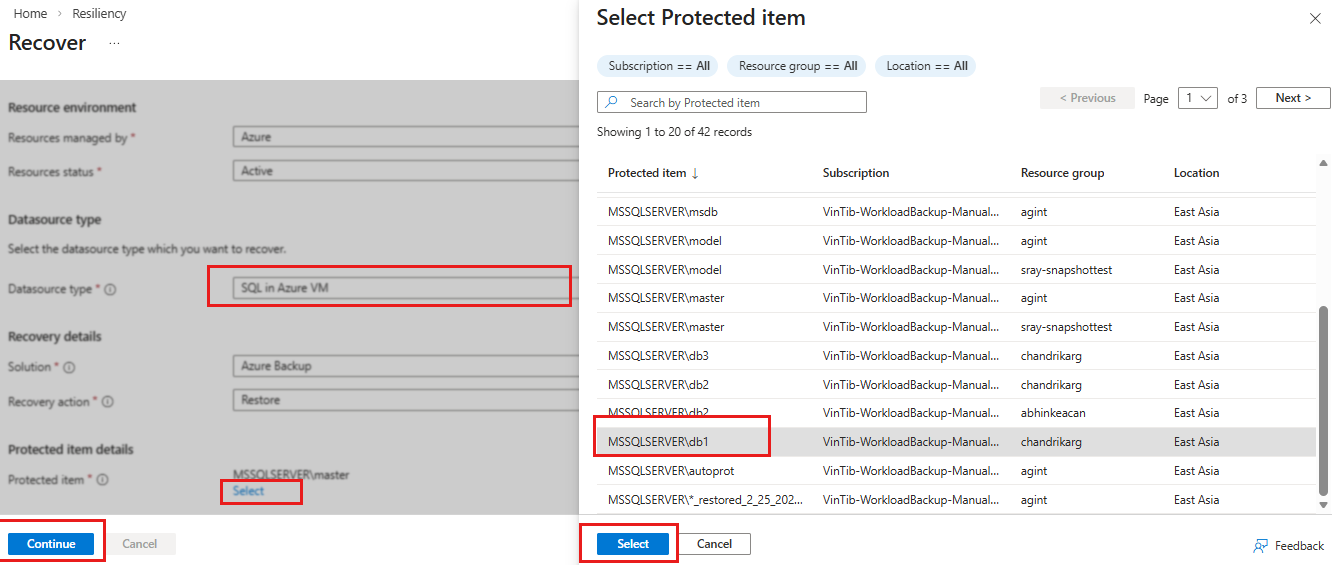The width and height of the screenshot is (1332, 565).
Task: Click the Select link under Protected item
Action: pyautogui.click(x=248, y=491)
